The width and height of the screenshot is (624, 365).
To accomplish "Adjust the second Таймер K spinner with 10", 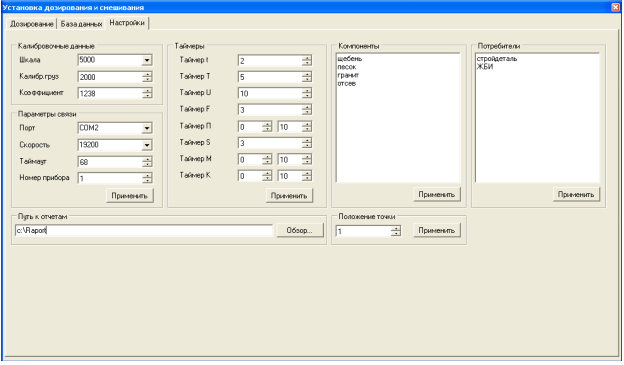I will [x=307, y=176].
